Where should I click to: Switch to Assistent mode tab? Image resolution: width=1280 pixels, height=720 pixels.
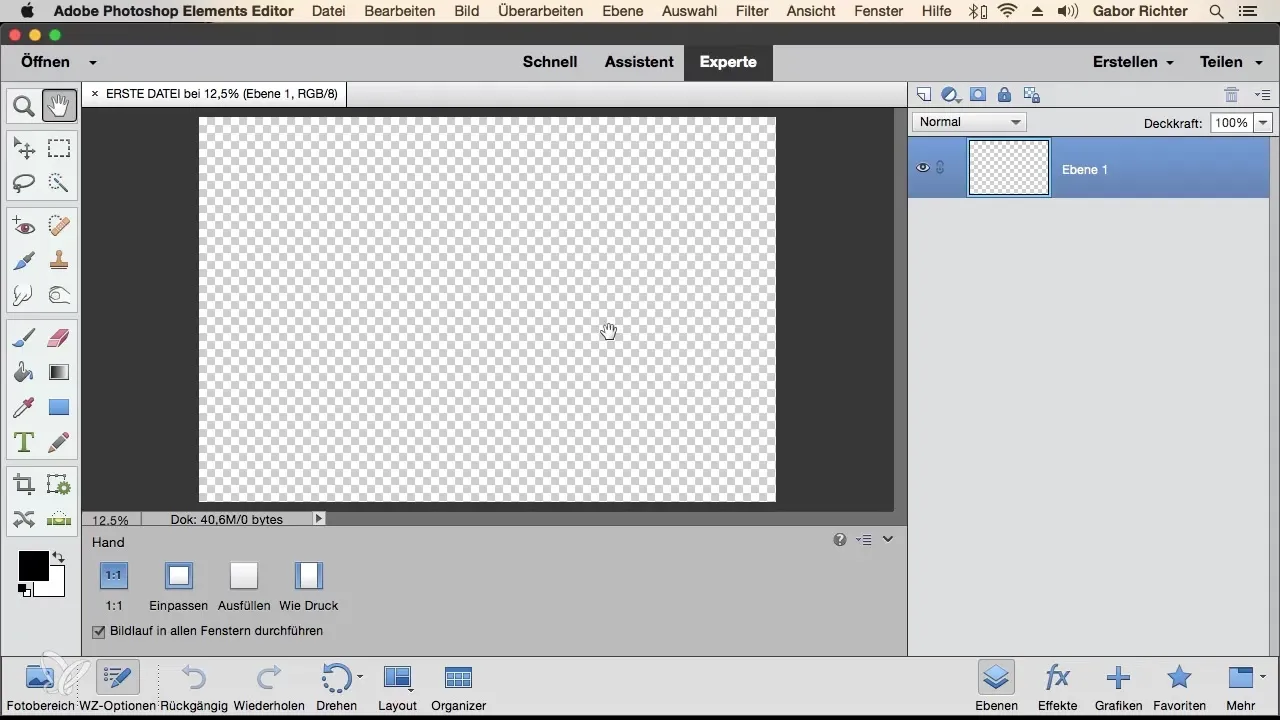639,62
